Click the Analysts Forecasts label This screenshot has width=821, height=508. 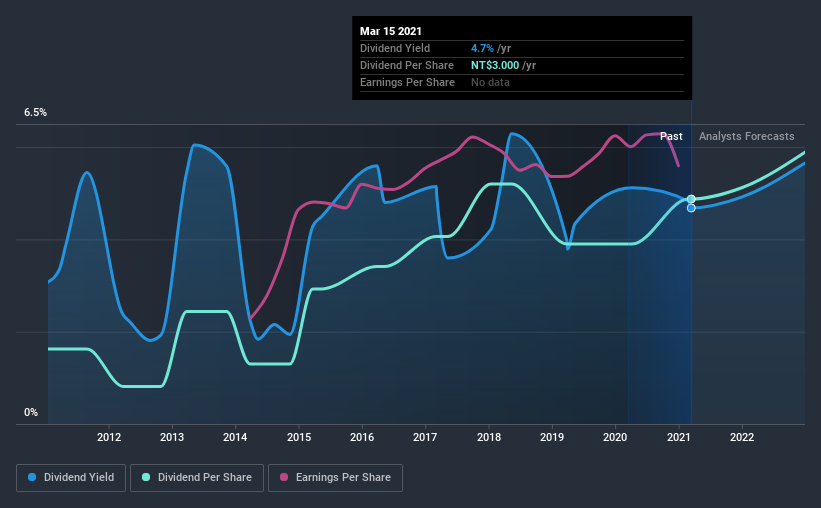click(x=747, y=136)
